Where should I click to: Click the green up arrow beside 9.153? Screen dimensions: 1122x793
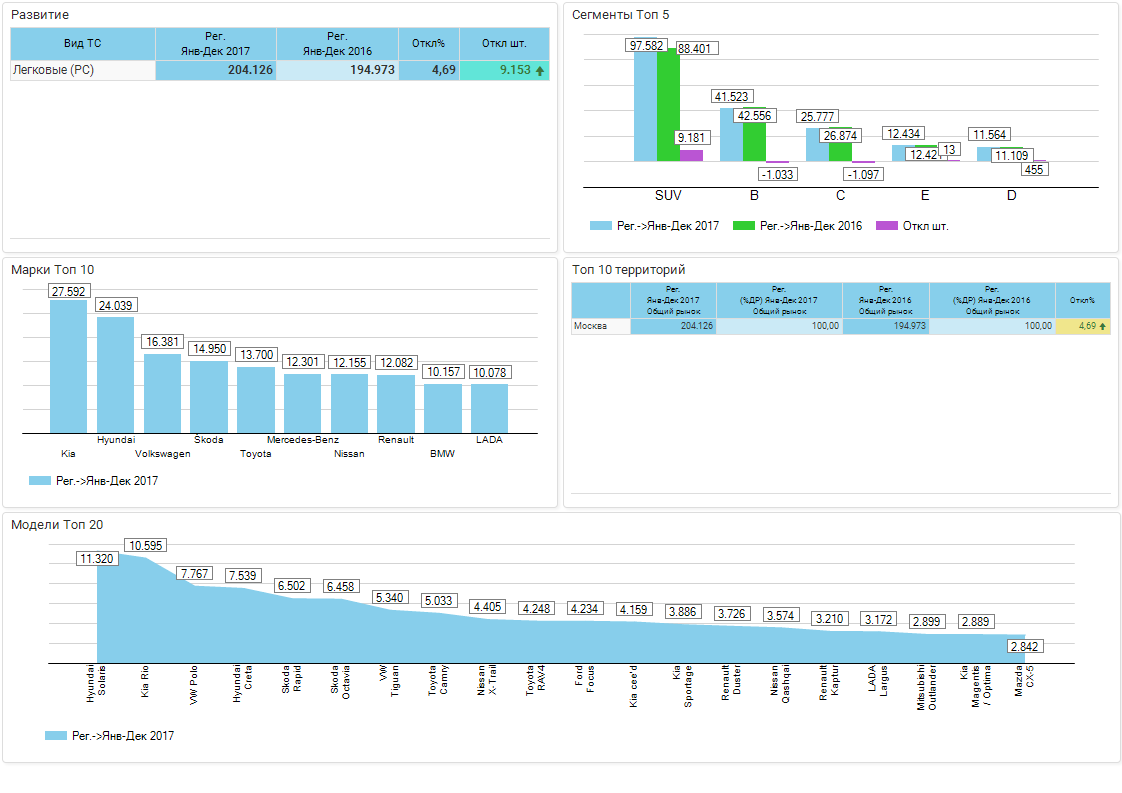540,71
